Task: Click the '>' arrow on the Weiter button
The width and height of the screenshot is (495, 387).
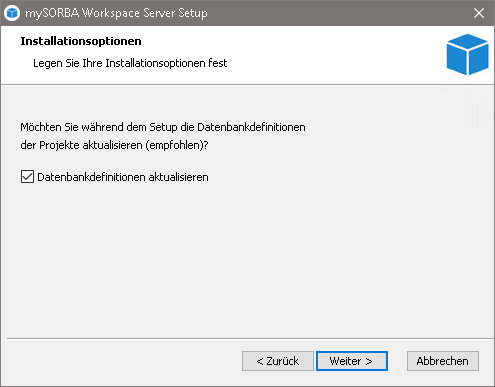Action: click(x=368, y=361)
